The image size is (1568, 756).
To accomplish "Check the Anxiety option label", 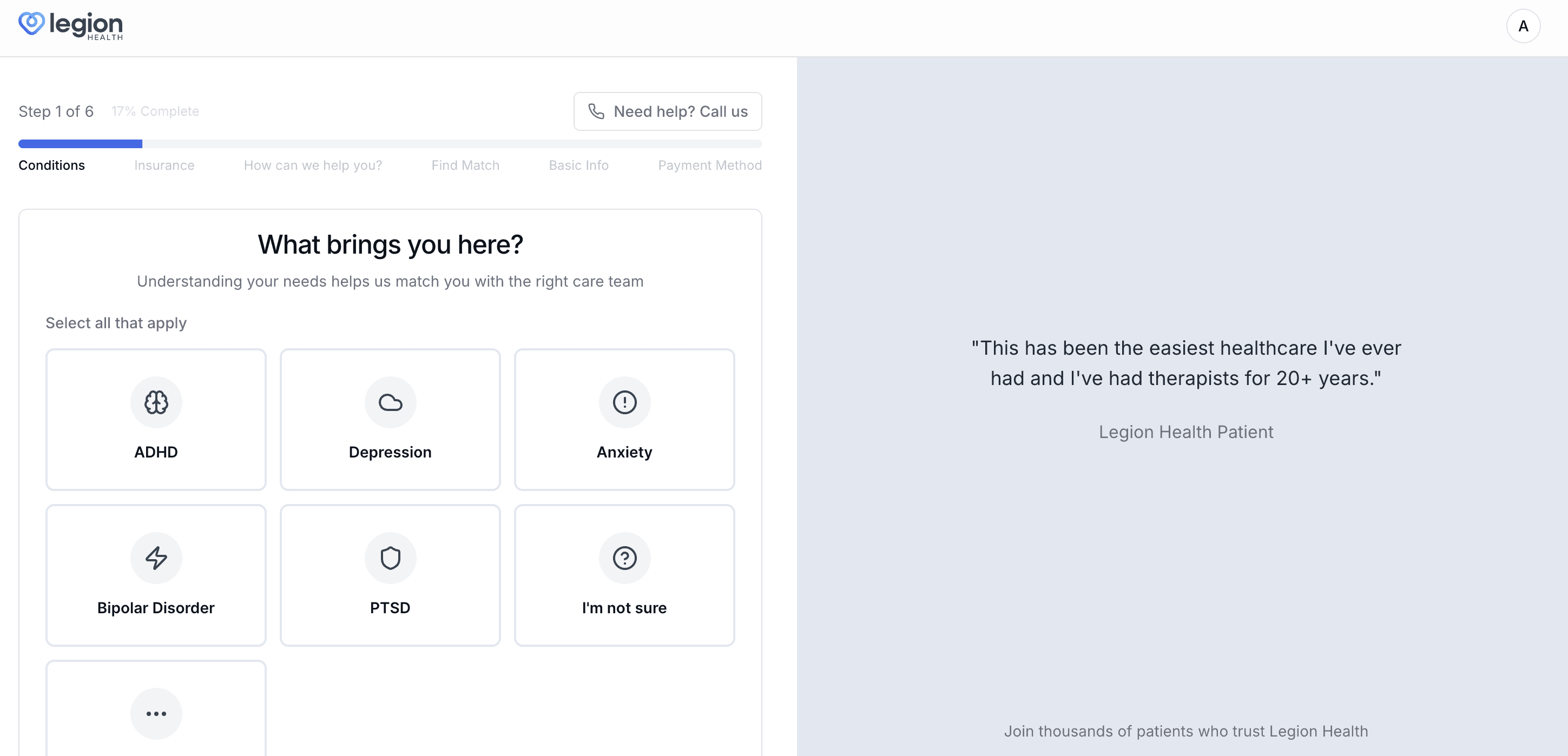I will coord(624,452).
